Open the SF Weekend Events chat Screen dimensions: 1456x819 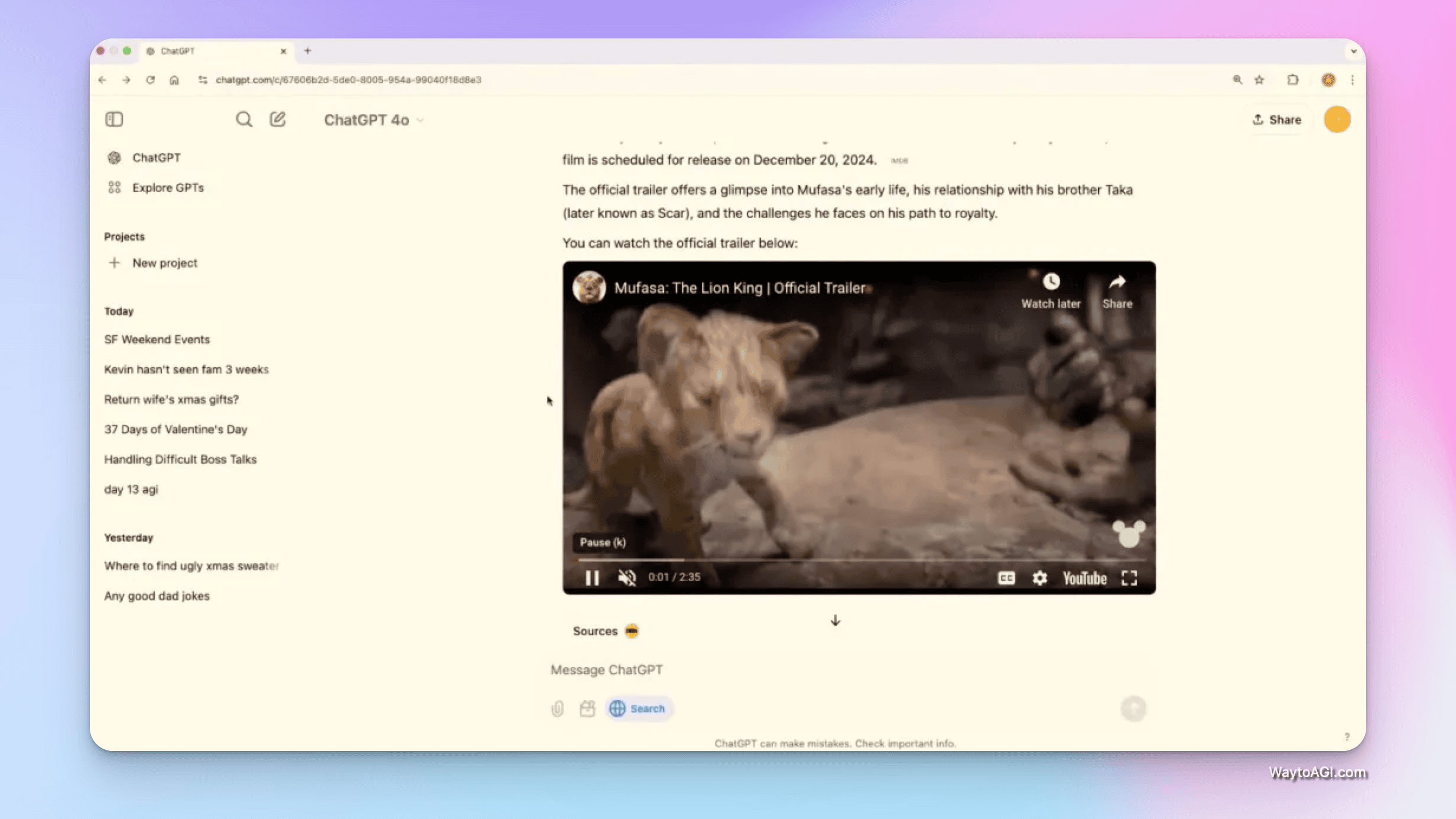(157, 339)
